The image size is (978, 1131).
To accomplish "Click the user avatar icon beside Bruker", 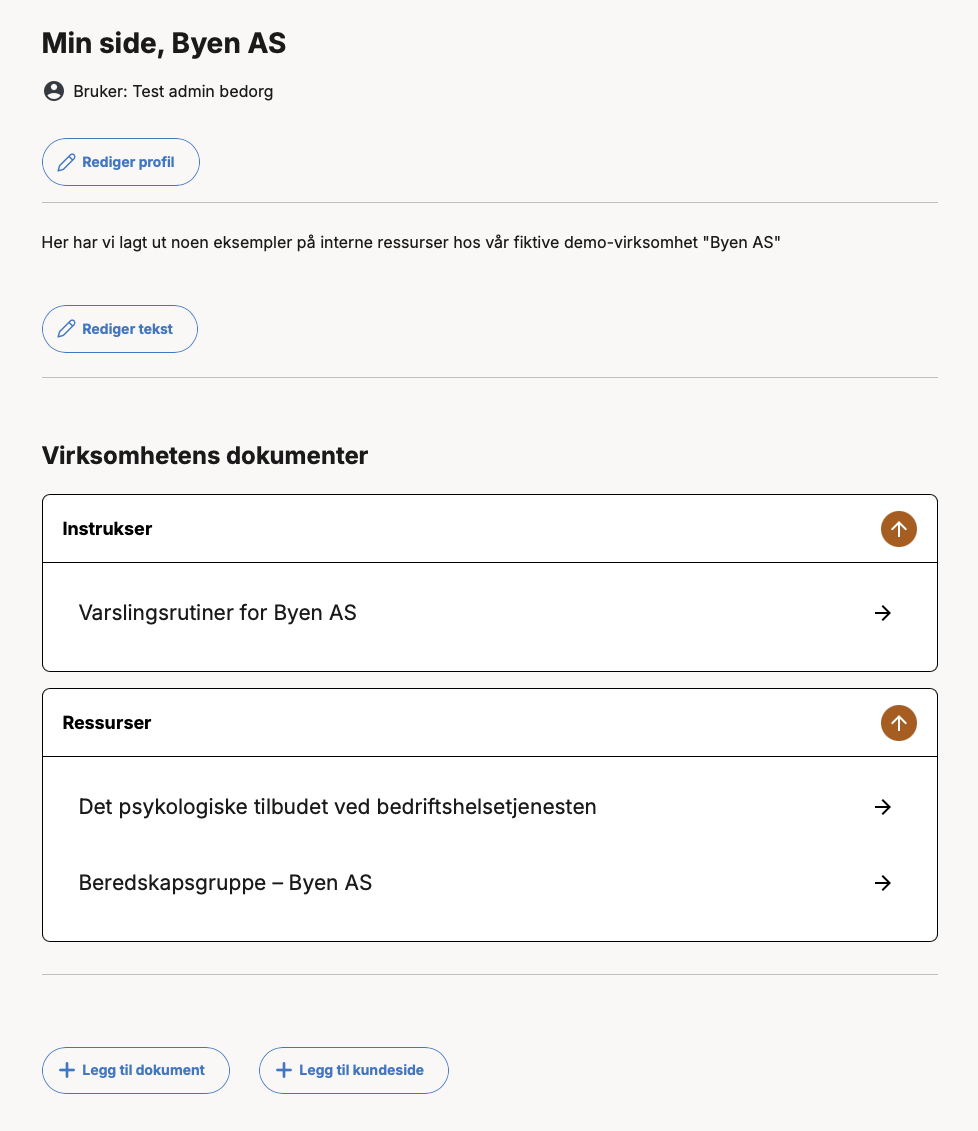I will (54, 91).
